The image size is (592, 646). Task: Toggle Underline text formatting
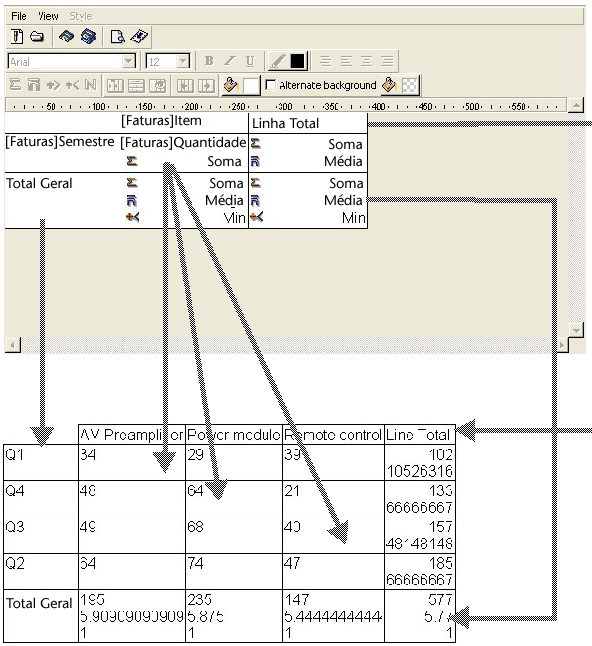pos(250,61)
